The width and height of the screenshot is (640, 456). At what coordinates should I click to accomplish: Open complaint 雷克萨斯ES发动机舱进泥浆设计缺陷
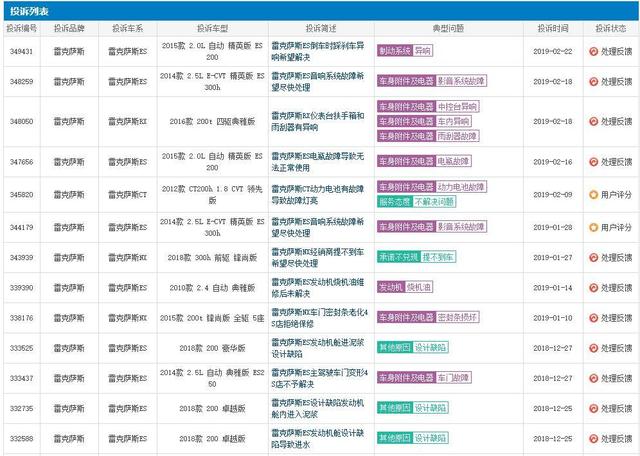click(318, 348)
